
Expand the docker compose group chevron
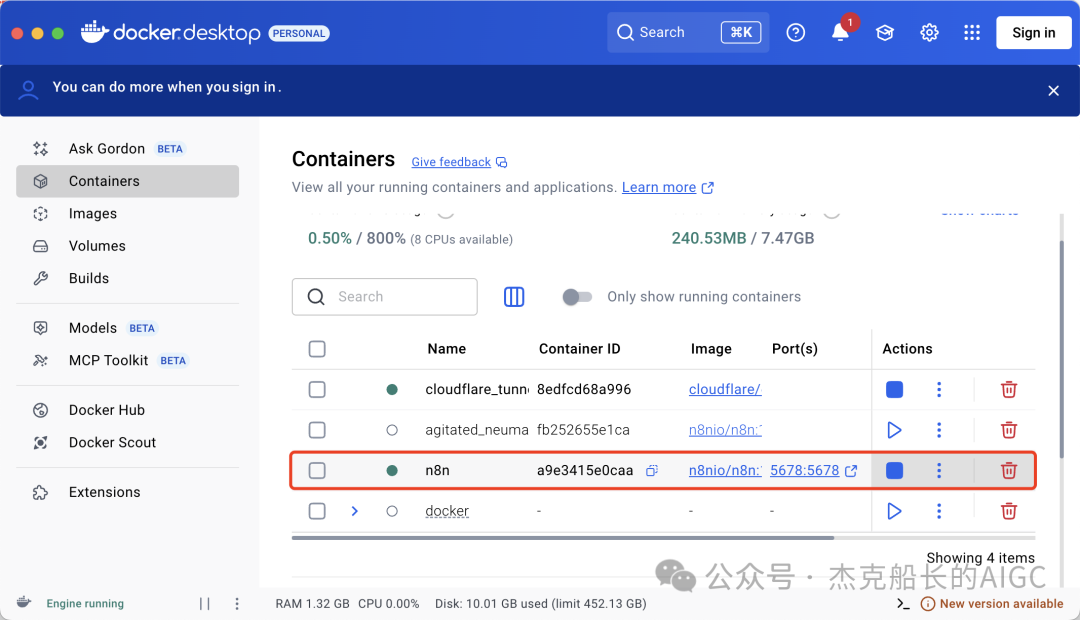point(355,511)
